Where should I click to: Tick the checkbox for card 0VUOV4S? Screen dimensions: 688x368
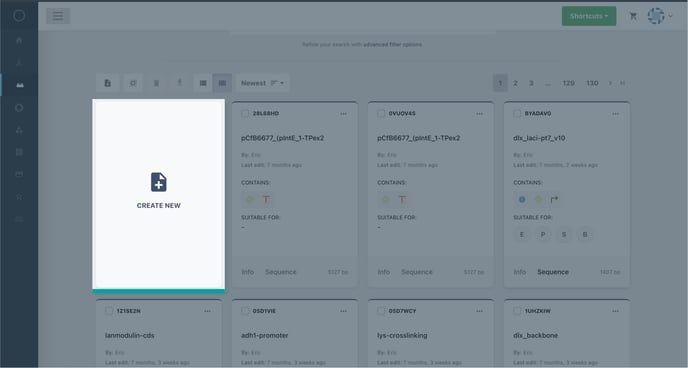click(x=381, y=114)
